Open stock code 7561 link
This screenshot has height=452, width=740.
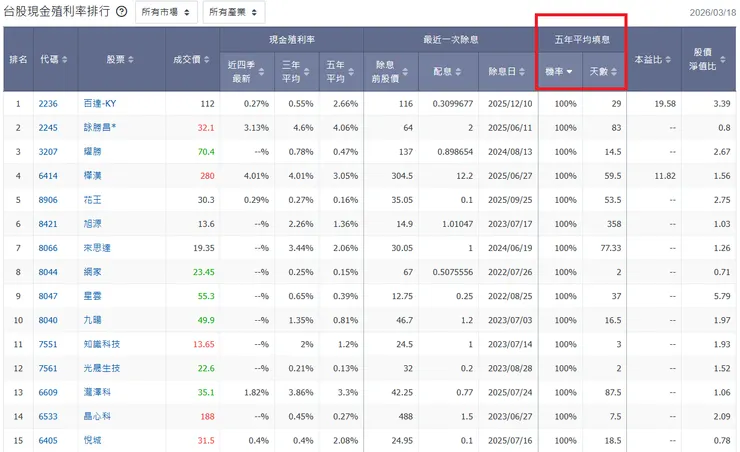pyautogui.click(x=48, y=368)
